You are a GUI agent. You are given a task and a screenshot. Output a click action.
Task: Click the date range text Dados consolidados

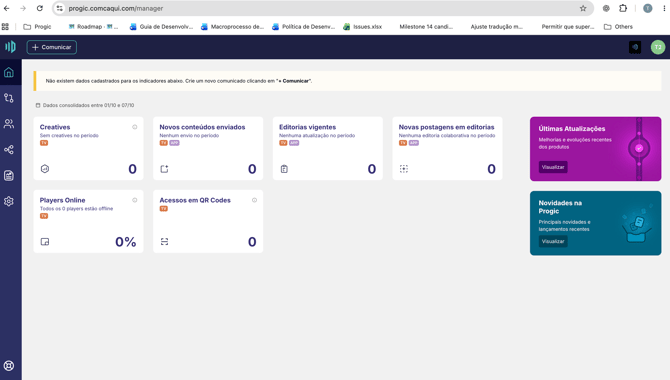[88, 105]
